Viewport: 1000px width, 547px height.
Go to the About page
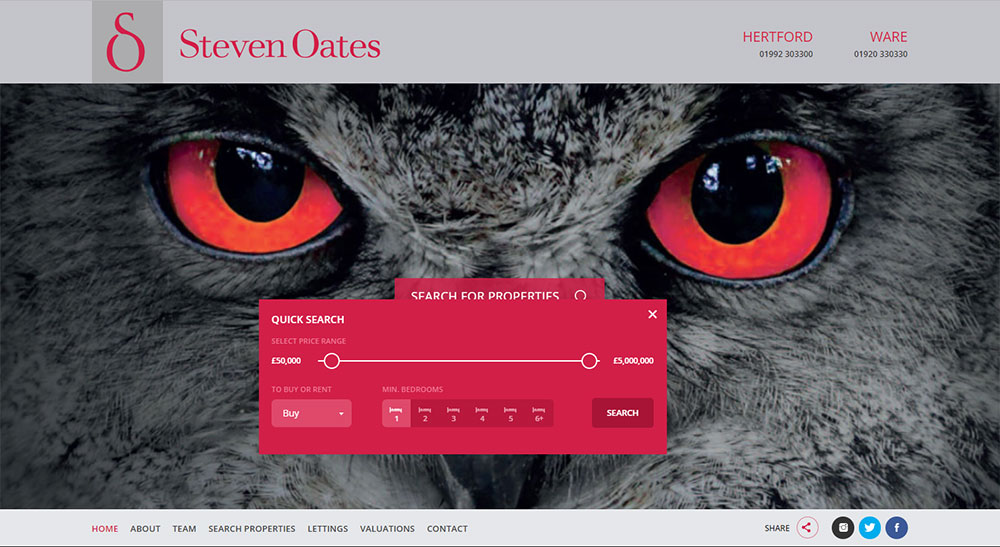point(145,529)
